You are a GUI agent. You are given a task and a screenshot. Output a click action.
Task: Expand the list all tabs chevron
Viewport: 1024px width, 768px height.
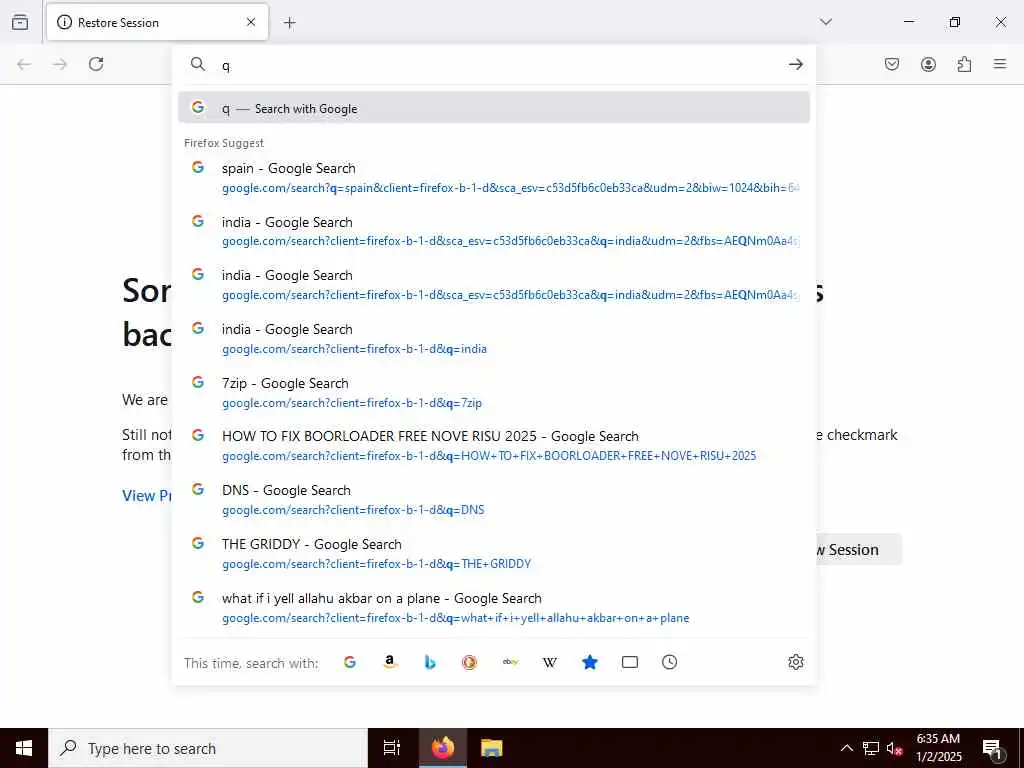coord(826,22)
